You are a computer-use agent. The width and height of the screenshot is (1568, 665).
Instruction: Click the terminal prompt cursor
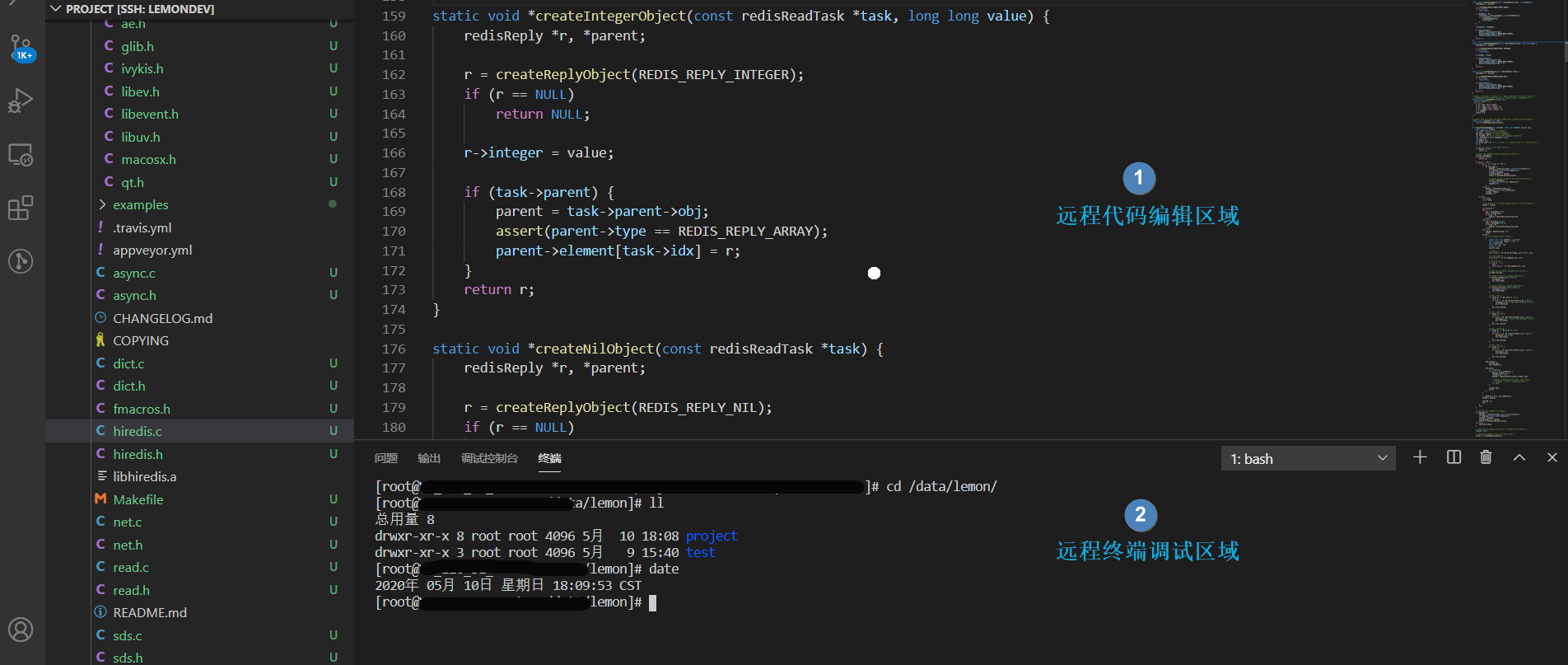point(652,602)
